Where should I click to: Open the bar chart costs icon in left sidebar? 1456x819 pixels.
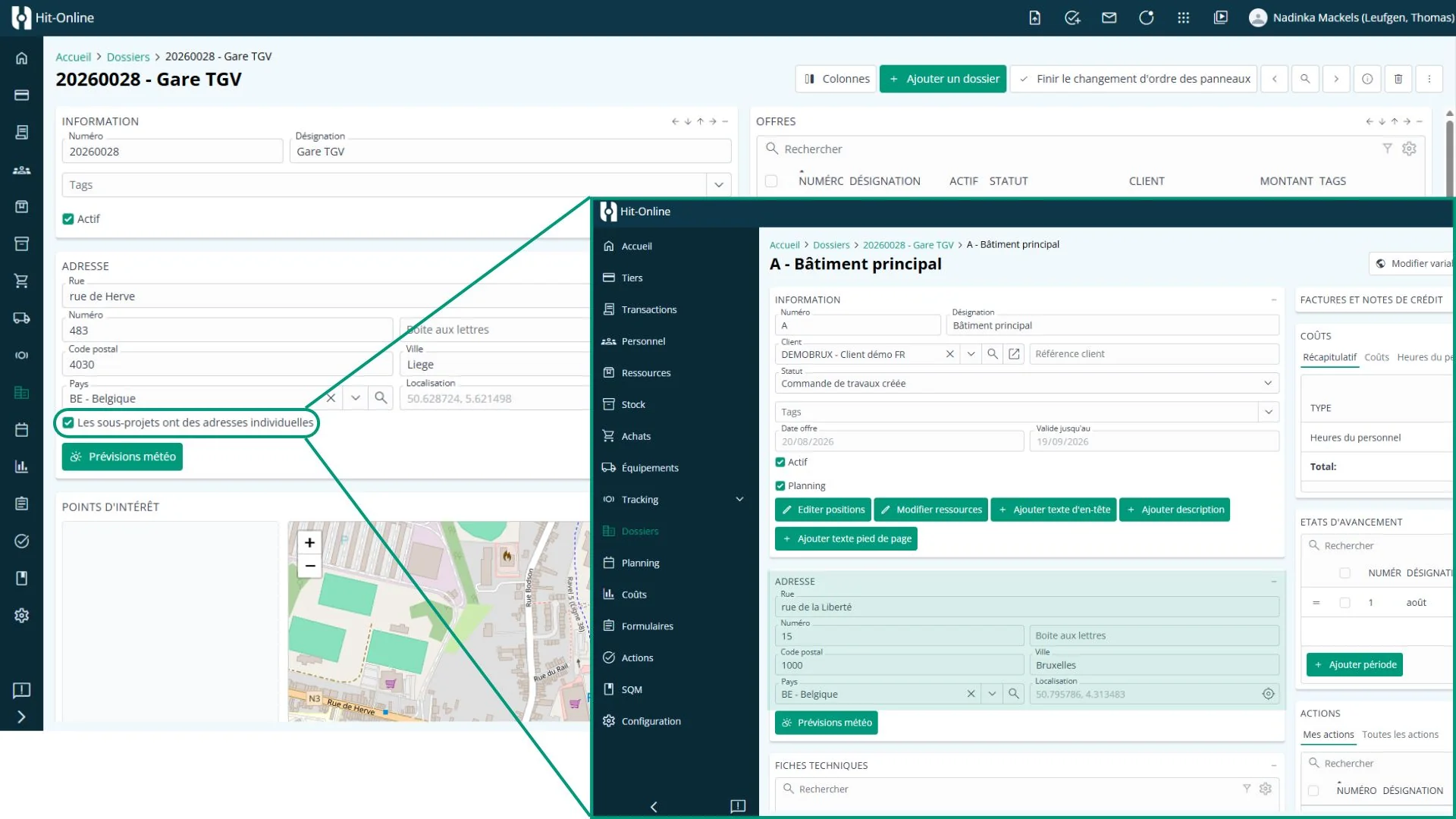coord(21,466)
